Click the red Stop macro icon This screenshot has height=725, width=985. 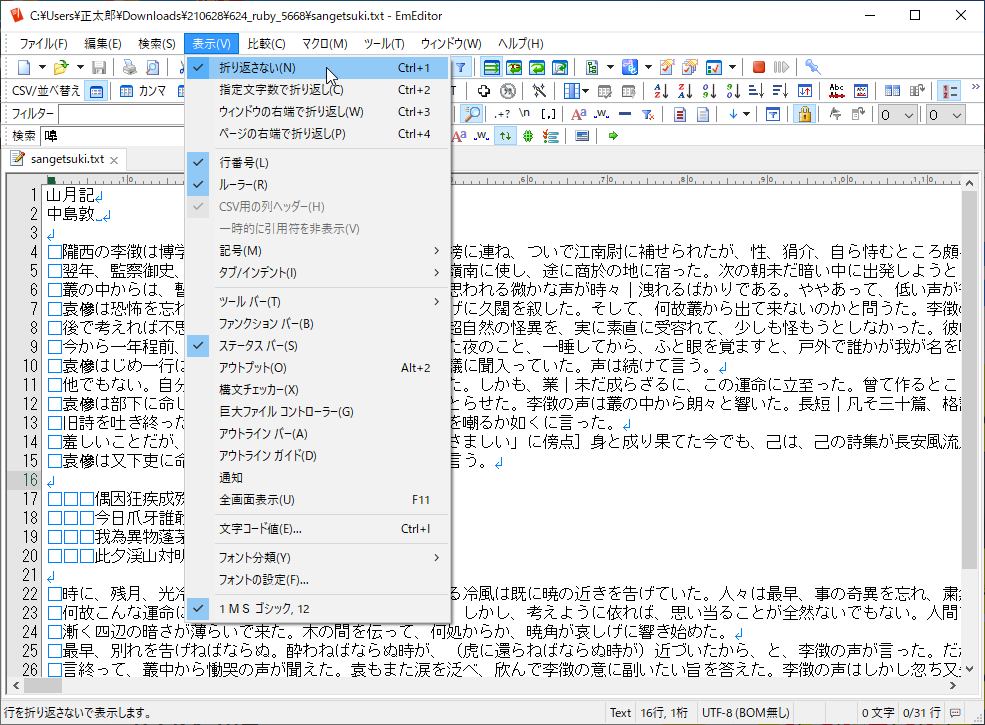click(x=758, y=67)
